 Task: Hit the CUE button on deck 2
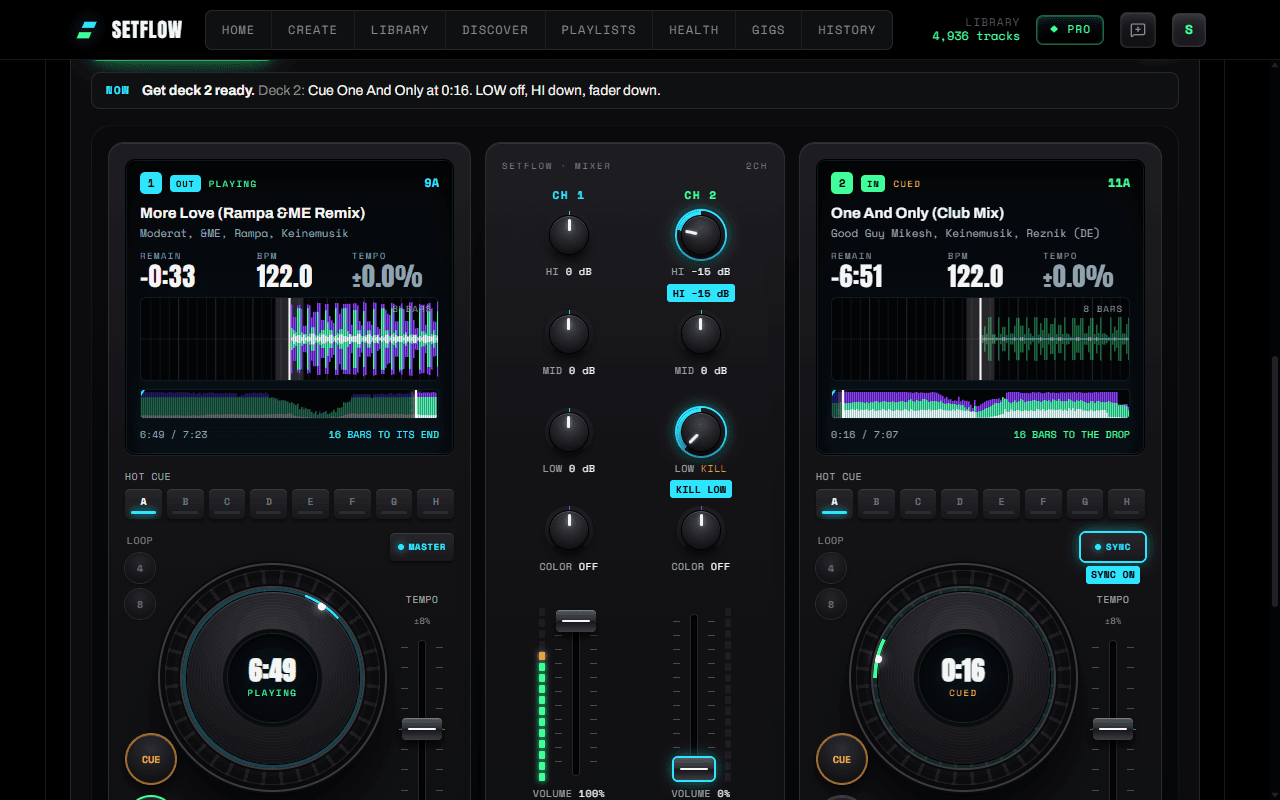pyautogui.click(x=842, y=759)
